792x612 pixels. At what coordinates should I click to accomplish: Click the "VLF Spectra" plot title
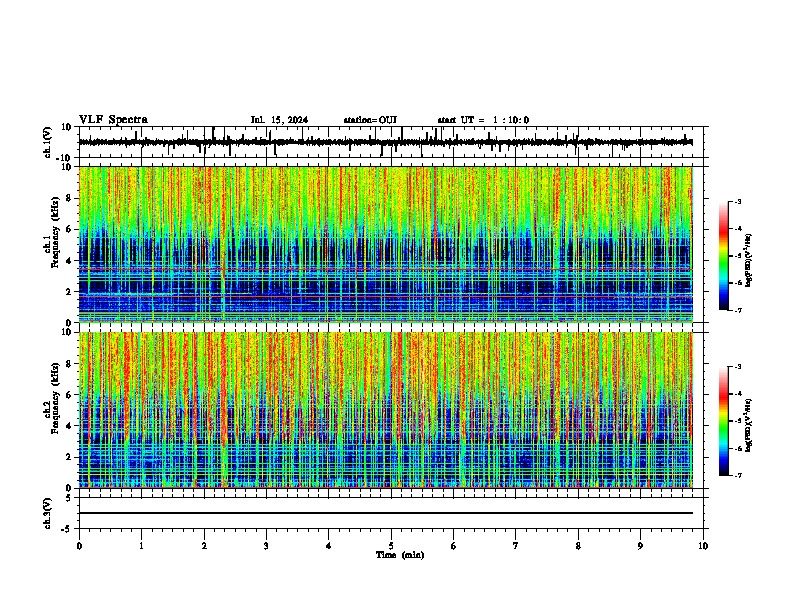113,120
